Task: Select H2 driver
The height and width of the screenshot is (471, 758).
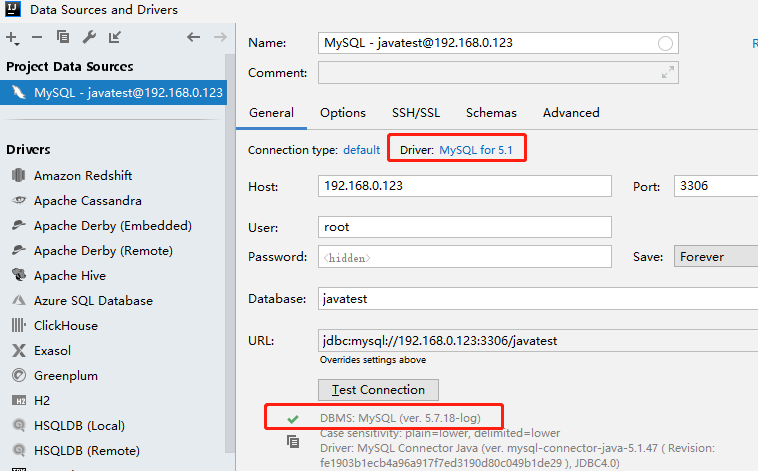Action: click(x=42, y=401)
